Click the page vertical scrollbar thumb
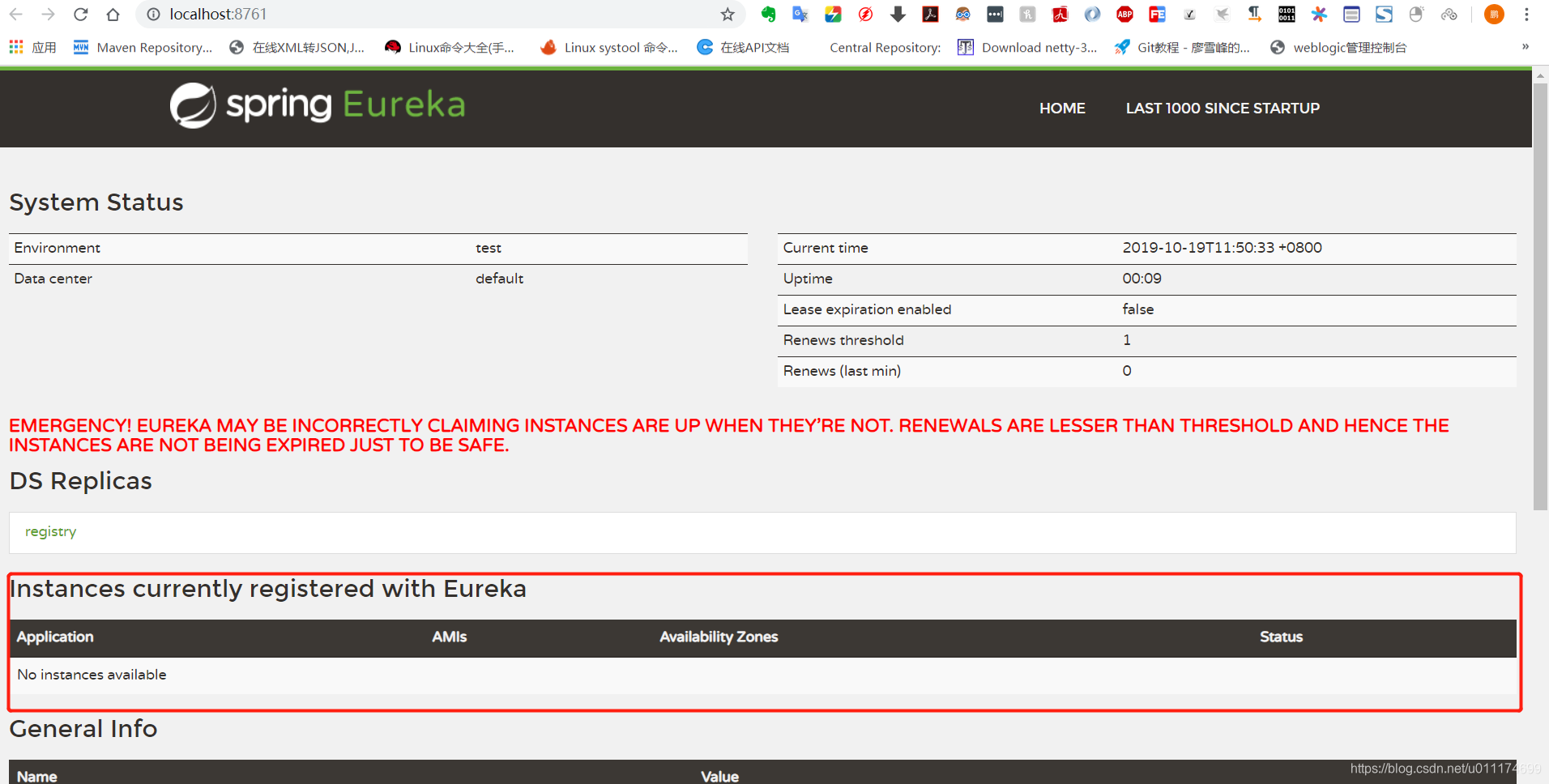 [1540, 296]
